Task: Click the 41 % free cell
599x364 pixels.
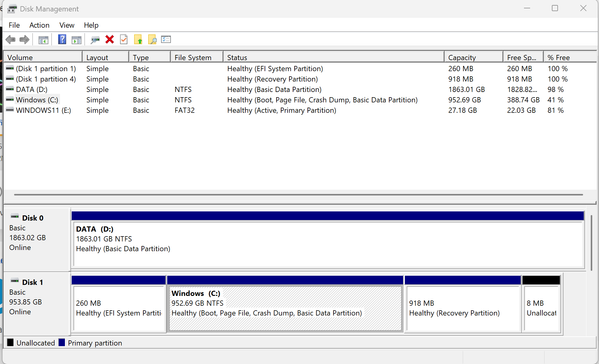Action: (555, 100)
